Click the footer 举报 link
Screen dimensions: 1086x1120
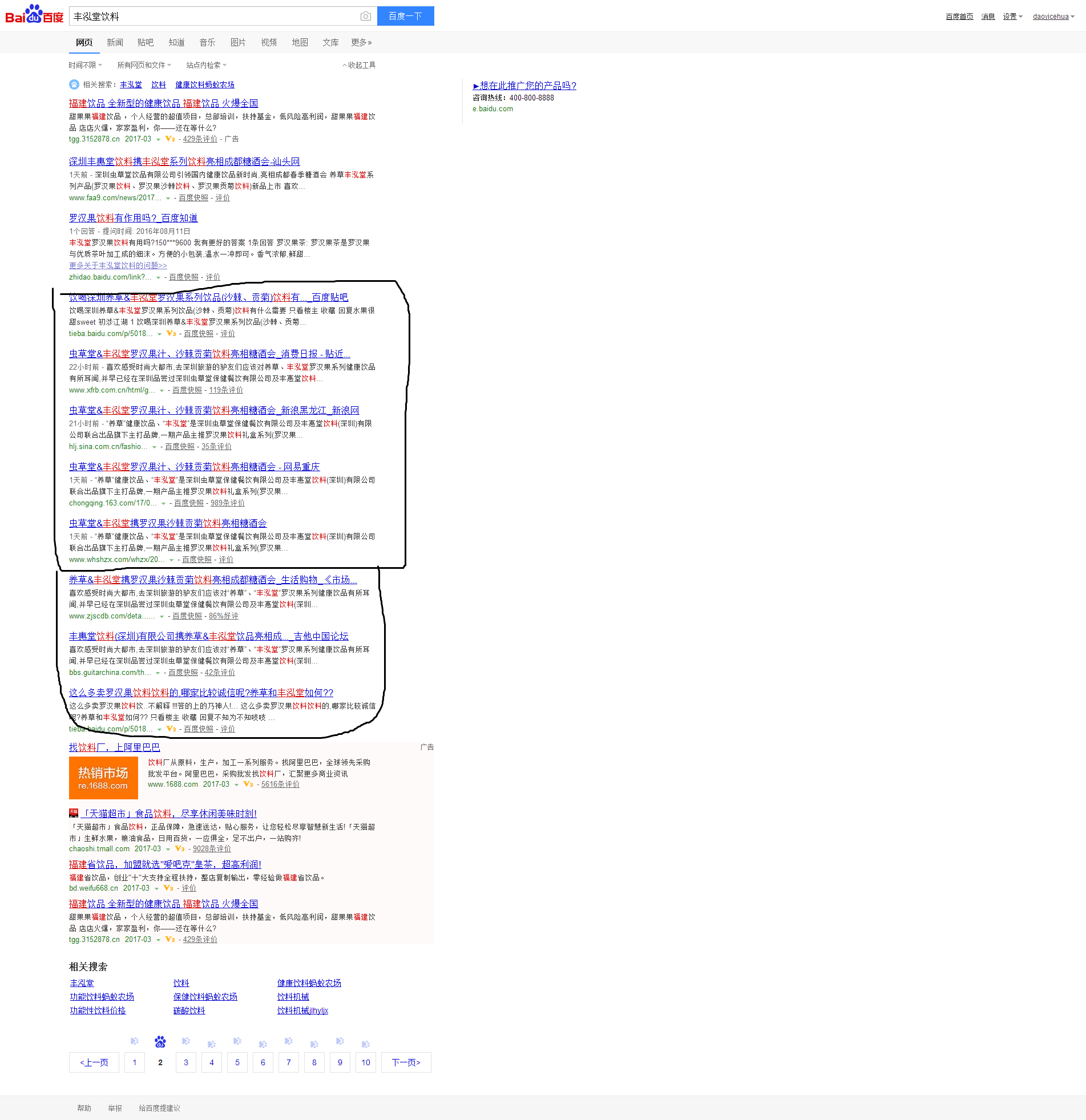click(x=115, y=1109)
